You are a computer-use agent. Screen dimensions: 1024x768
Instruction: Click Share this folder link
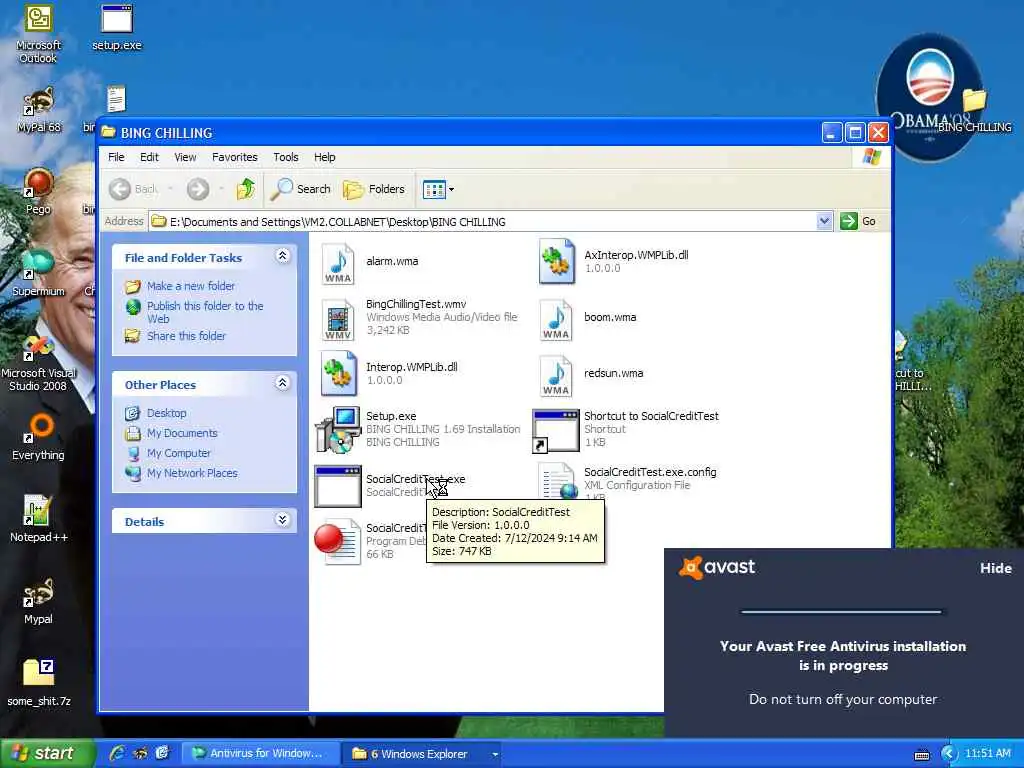coord(186,336)
